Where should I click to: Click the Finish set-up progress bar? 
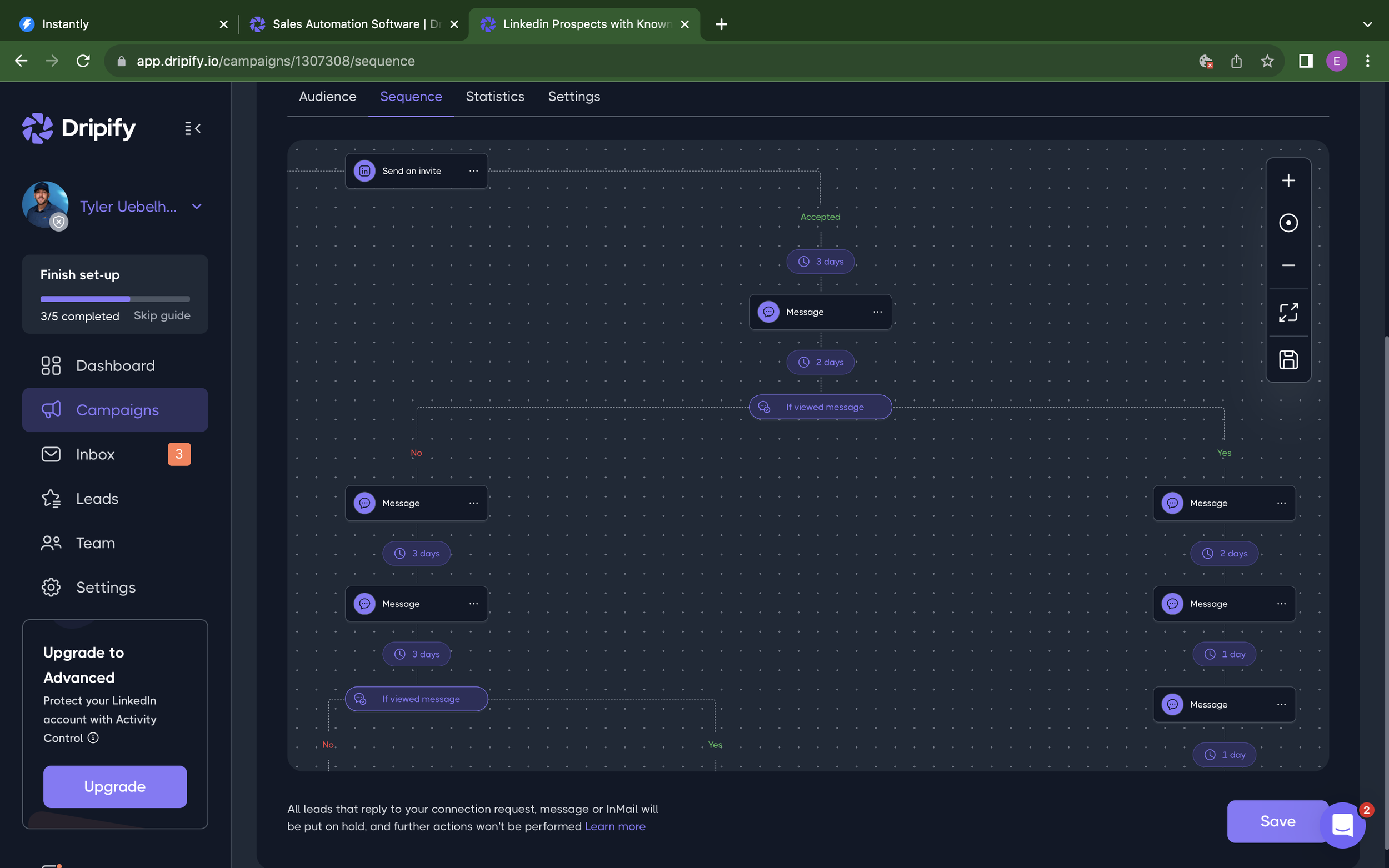(115, 299)
